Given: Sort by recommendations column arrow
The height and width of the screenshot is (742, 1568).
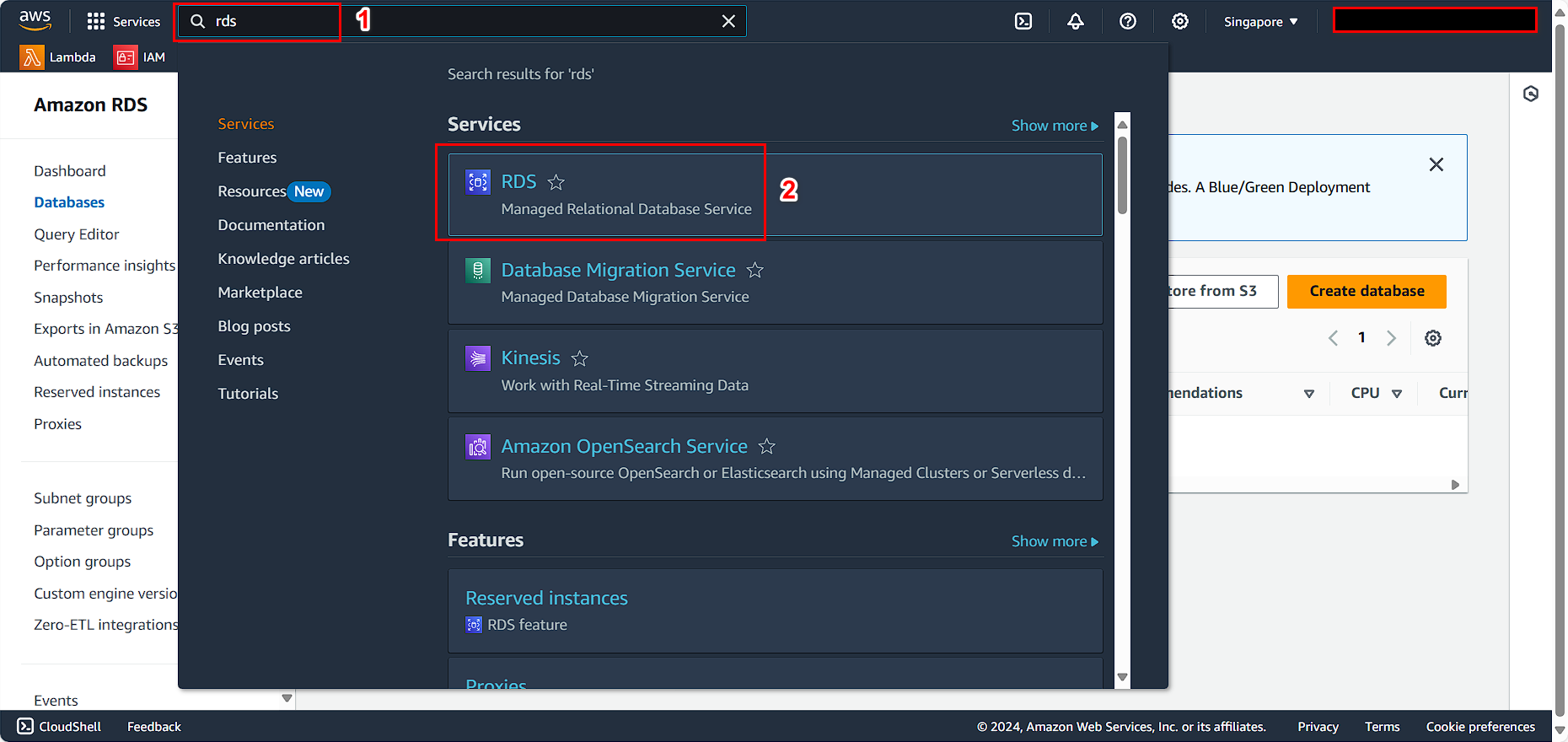Looking at the screenshot, I should coord(1309,394).
